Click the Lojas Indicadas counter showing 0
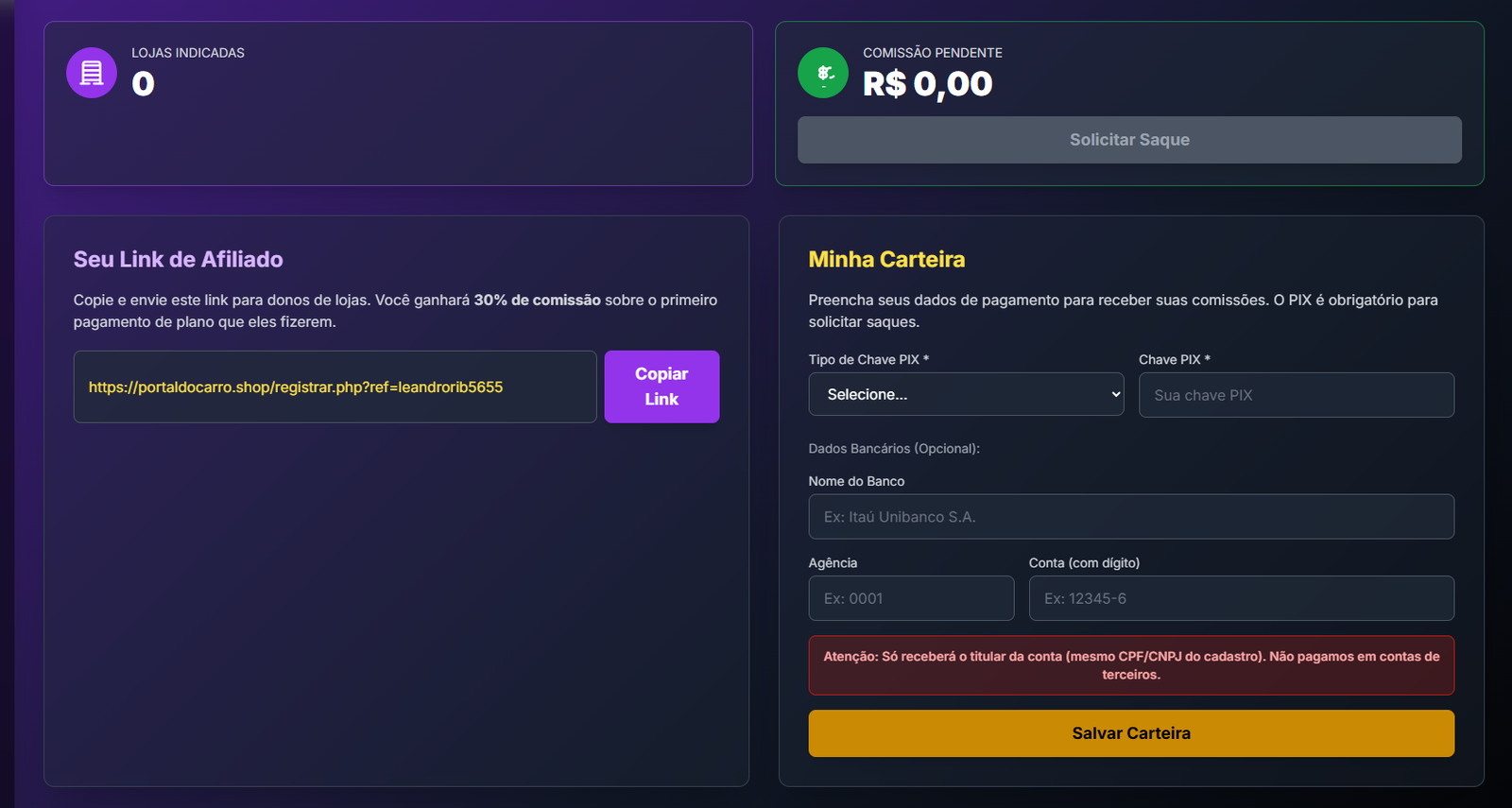This screenshot has width=1512, height=808. (x=142, y=85)
